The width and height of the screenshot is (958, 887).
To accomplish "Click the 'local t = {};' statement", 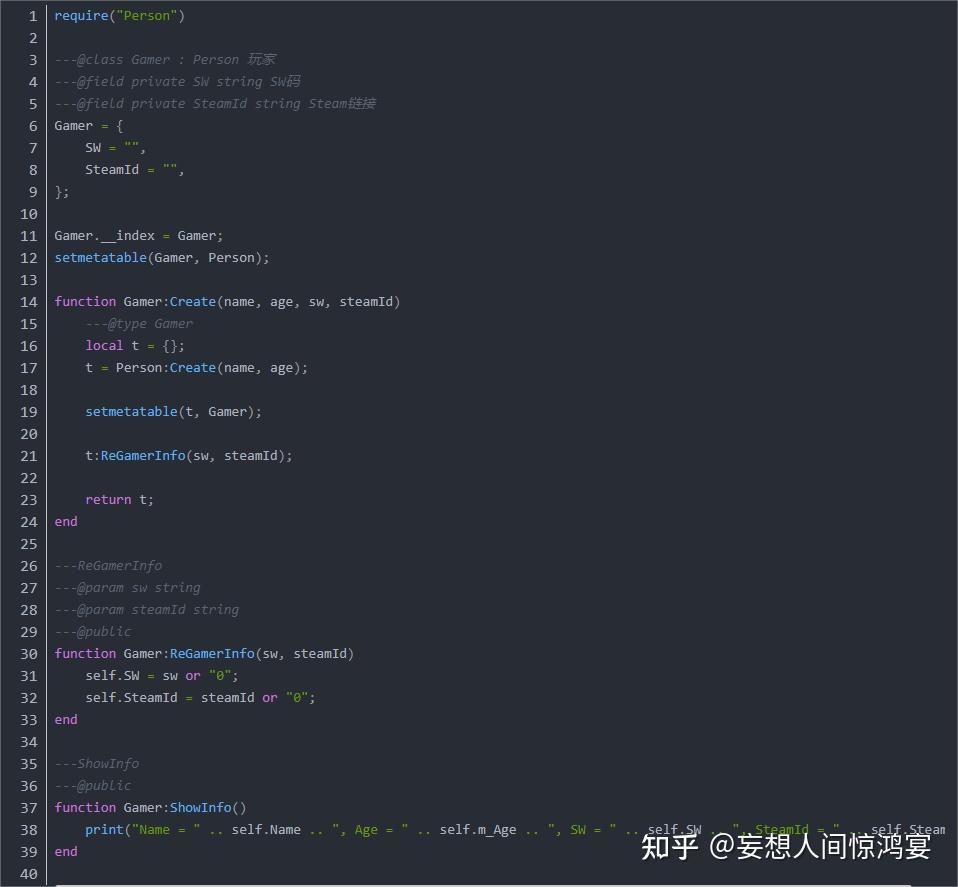I will pos(135,346).
